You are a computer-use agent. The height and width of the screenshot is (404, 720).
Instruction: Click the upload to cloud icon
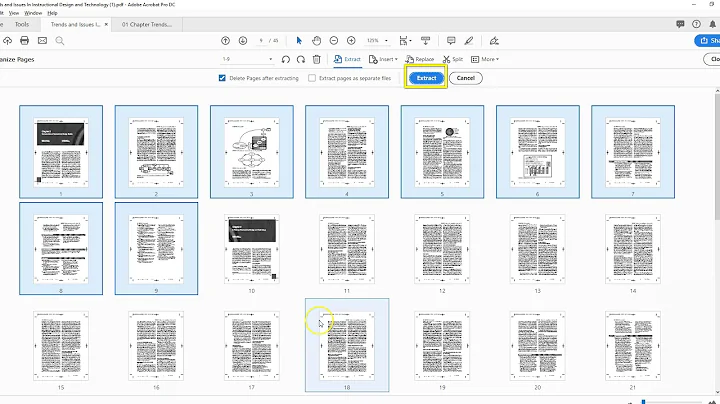(7, 41)
